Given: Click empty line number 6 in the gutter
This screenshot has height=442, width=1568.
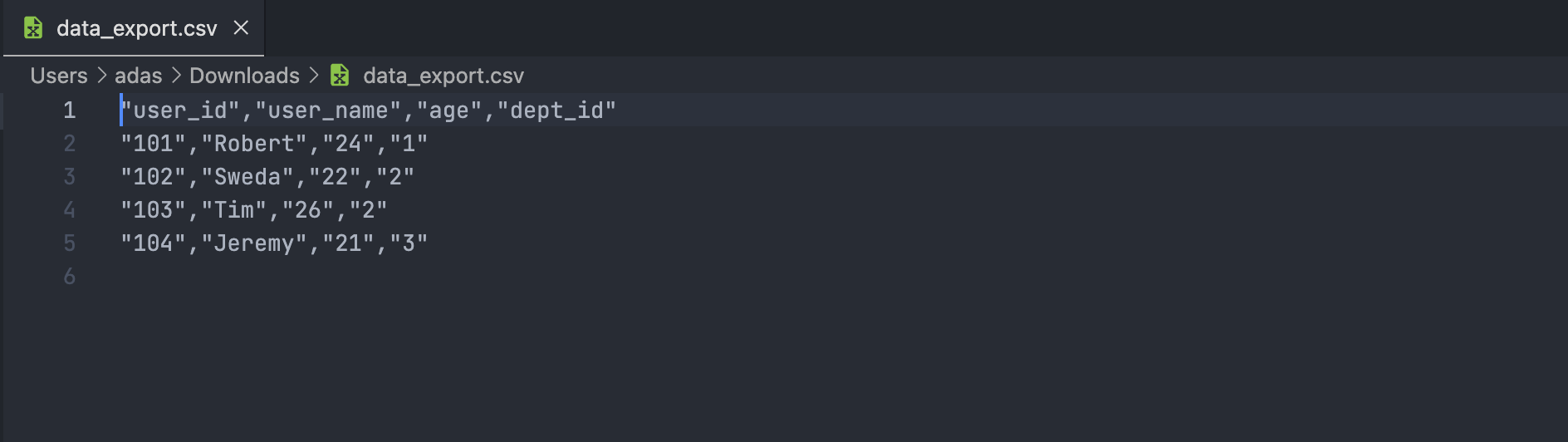Looking at the screenshot, I should [70, 277].
